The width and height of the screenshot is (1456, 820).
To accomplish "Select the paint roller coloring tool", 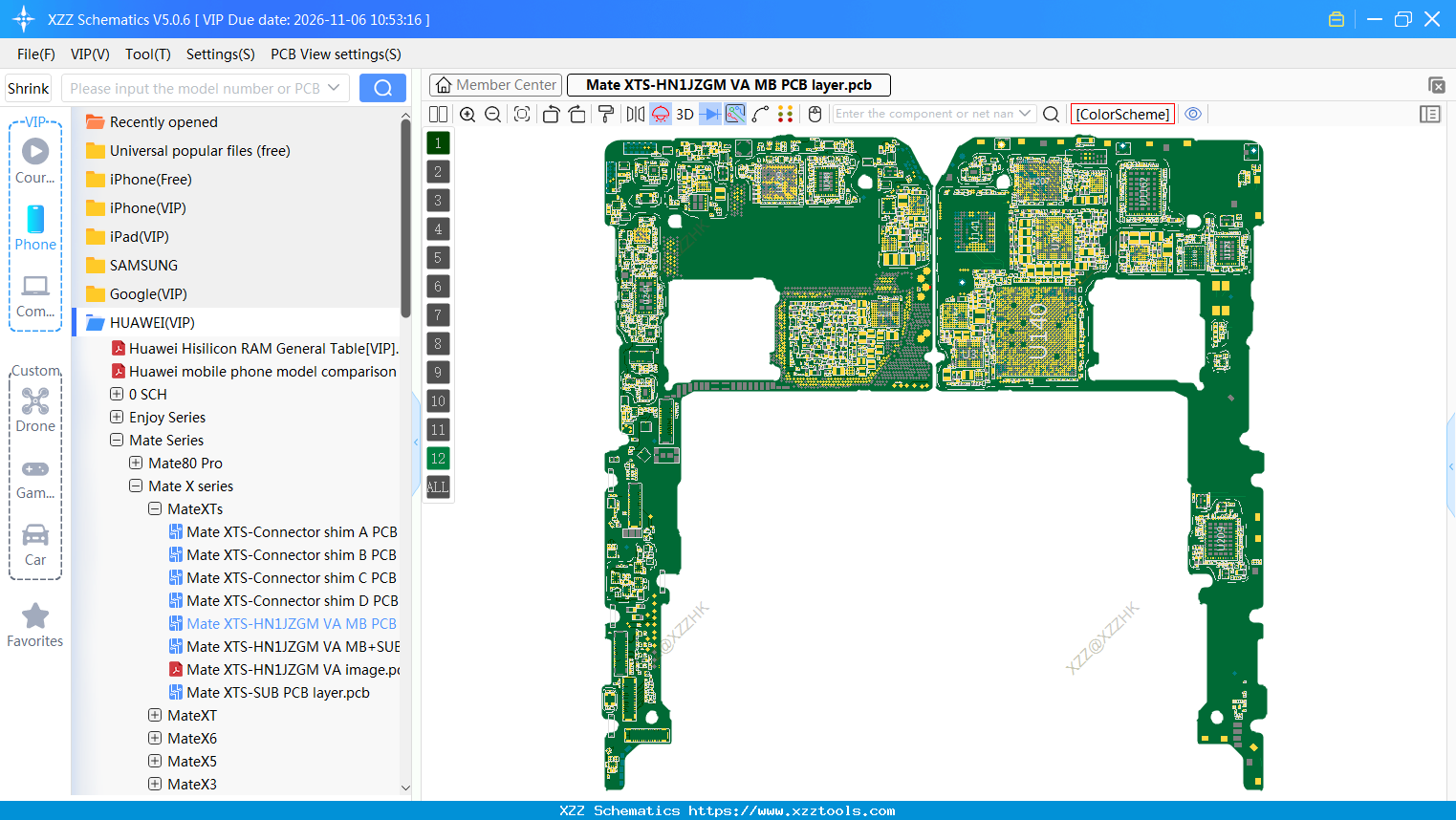I will [607, 114].
